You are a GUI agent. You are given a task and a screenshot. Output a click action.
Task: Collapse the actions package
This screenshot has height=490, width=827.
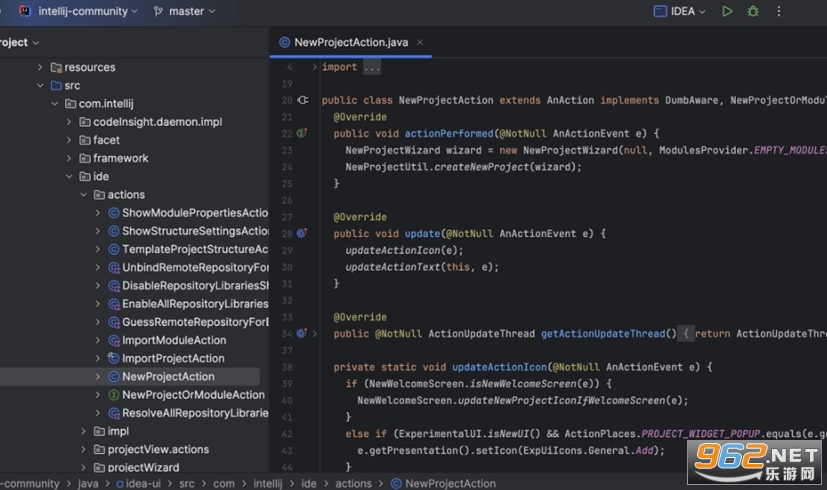(83, 195)
